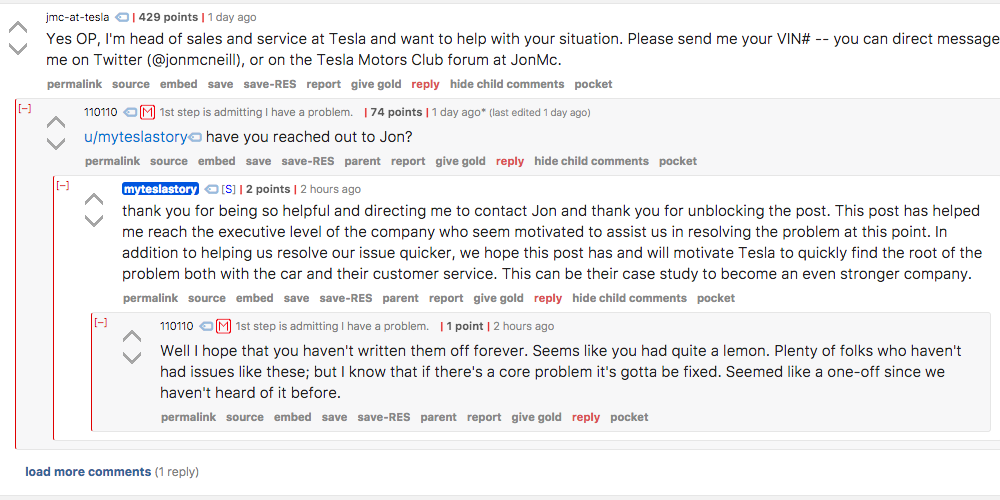Screen dimensions: 1000x500
Task: Collapse myteslastory's reply thread
Action: pyautogui.click(x=62, y=186)
